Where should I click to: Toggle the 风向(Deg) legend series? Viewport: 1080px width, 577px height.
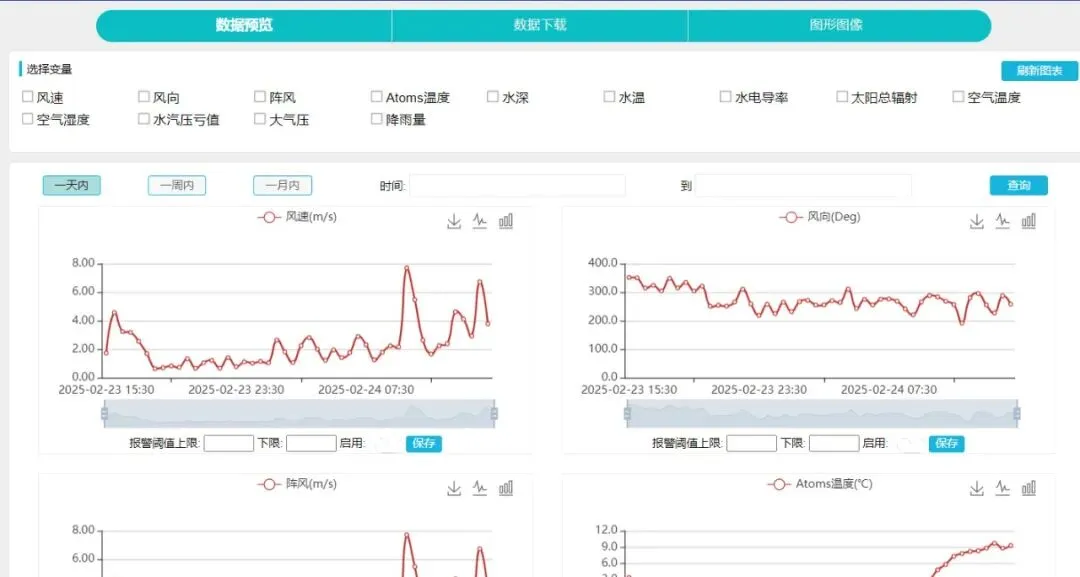click(820, 217)
